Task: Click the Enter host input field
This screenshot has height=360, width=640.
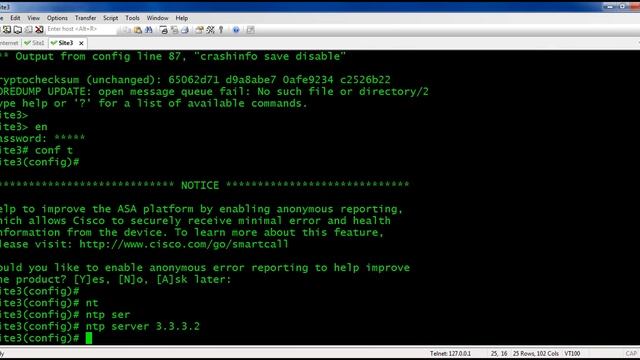Action: (x=81, y=29)
